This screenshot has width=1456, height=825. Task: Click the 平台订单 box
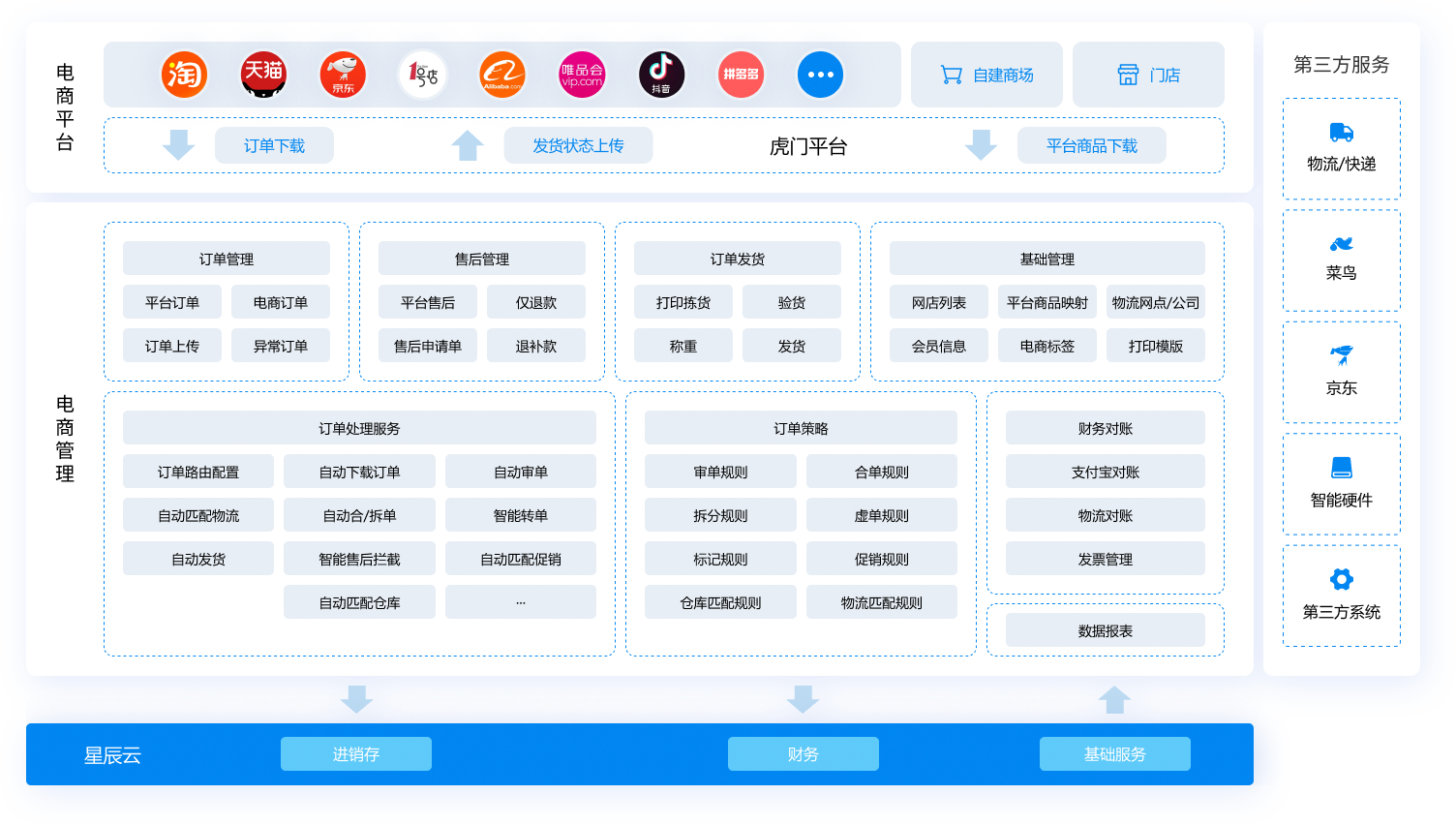pyautogui.click(x=171, y=302)
